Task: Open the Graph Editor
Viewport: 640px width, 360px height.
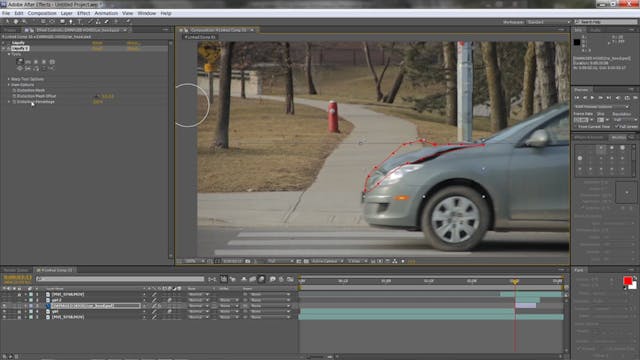Action: pyautogui.click(x=290, y=279)
